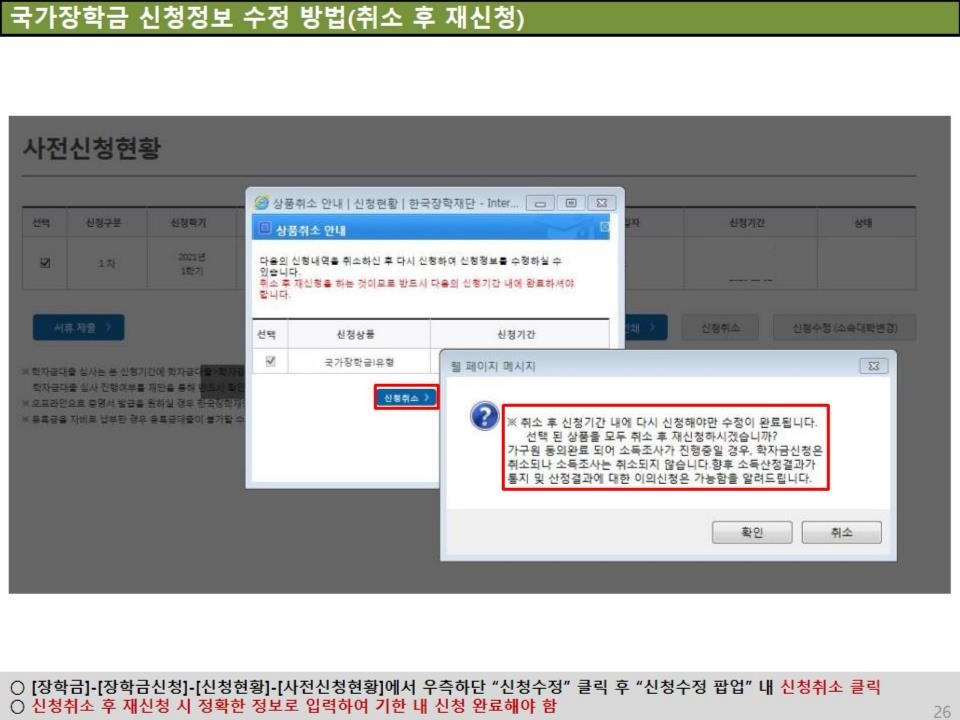
Task: Click 신청취소 inside the 상품취소 안내 popup
Action: pos(408,398)
